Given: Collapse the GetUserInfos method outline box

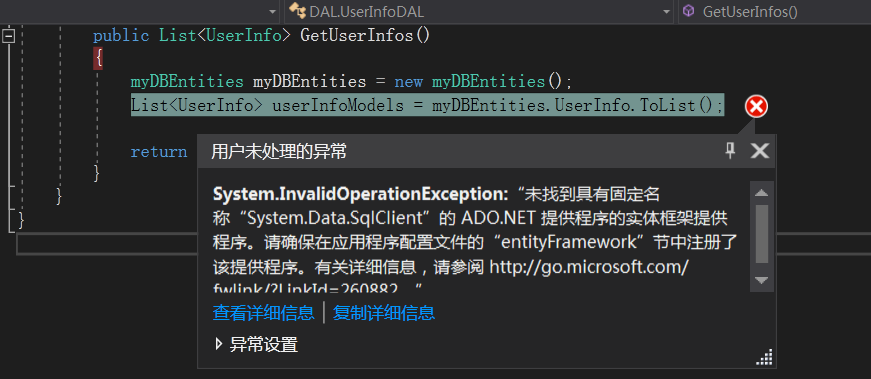Looking at the screenshot, I should (x=8, y=37).
